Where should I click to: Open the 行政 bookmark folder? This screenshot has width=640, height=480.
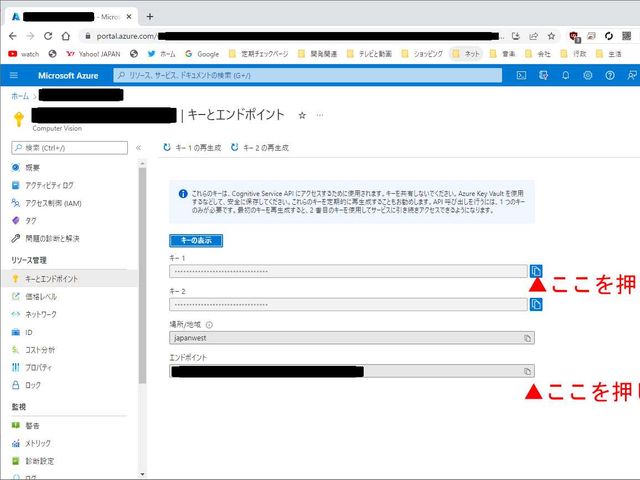tap(573, 54)
